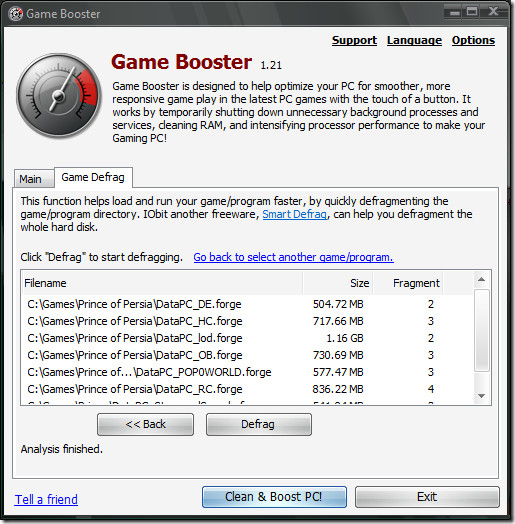
Task: Open the Smart Defrag hyperlink
Action: coord(294,214)
